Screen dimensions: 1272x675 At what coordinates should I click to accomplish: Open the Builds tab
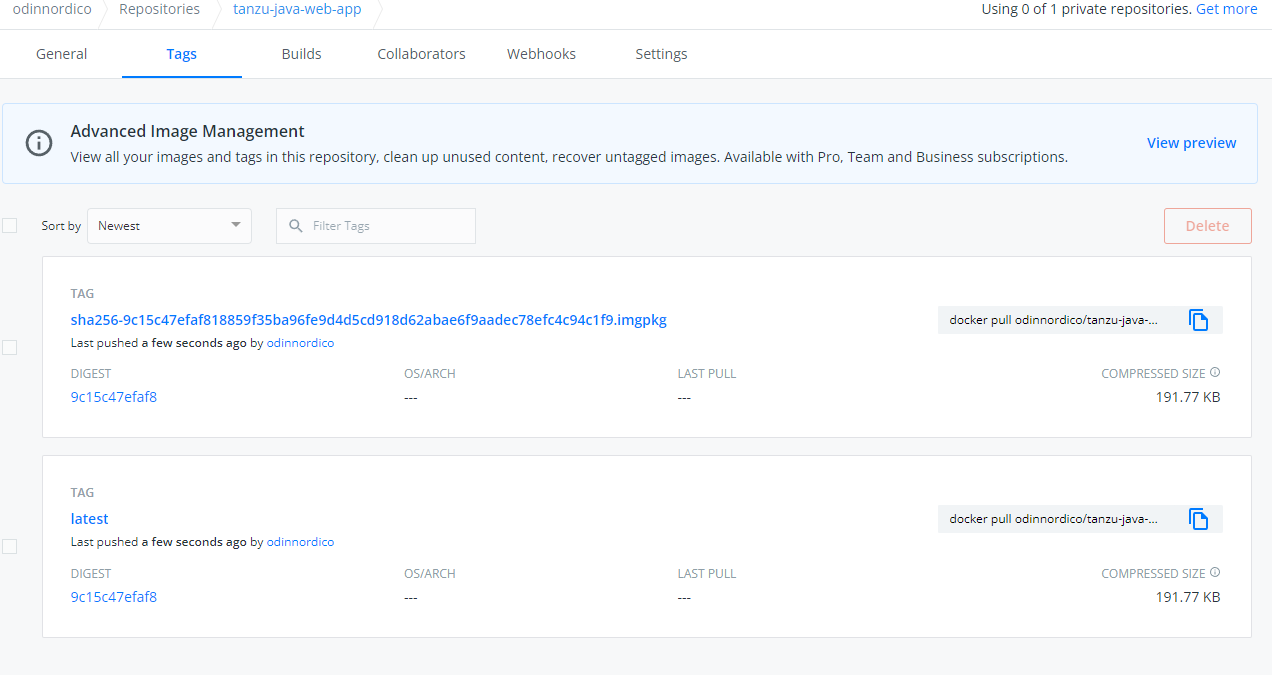pyautogui.click(x=301, y=54)
